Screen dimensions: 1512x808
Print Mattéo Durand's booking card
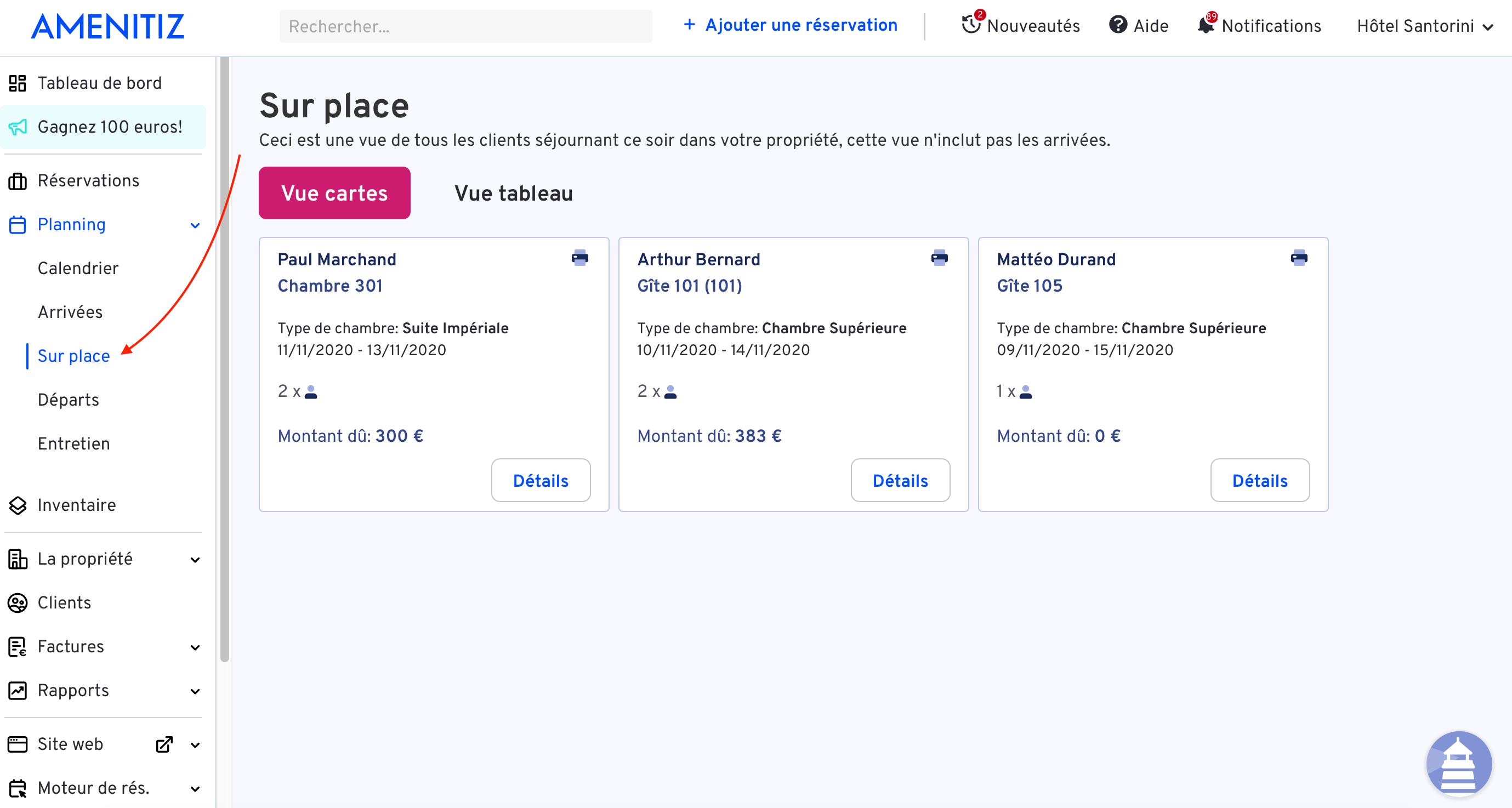click(1299, 258)
